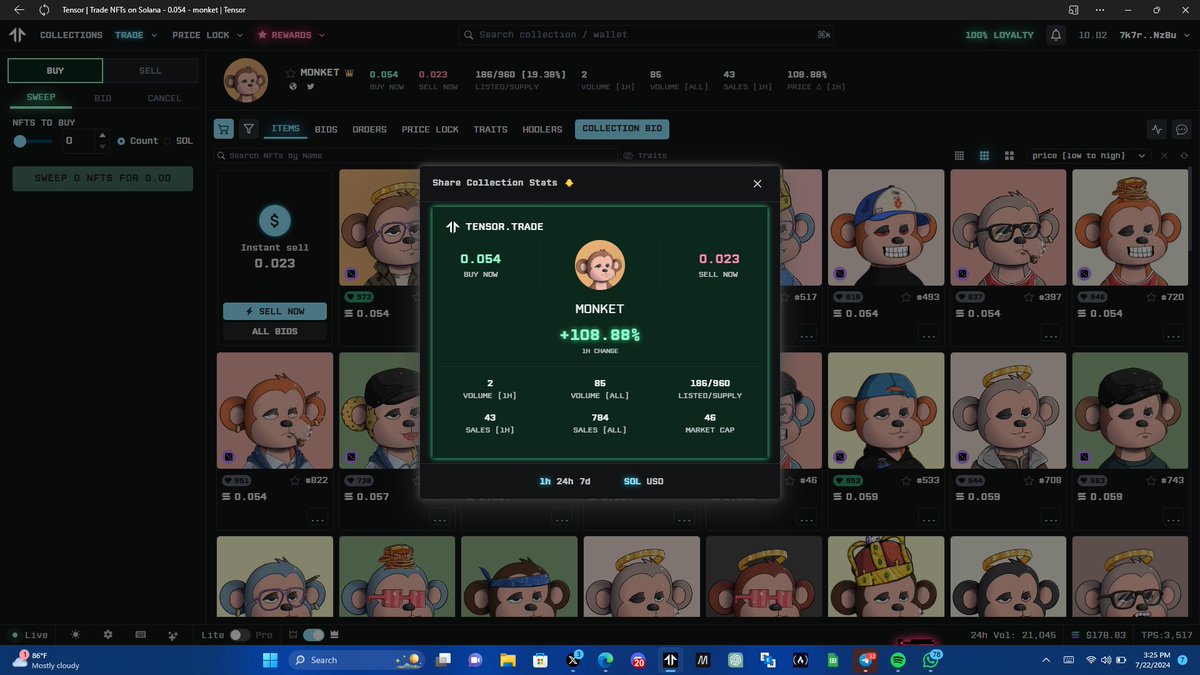Switch to the dense grid view icon
The width and height of the screenshot is (1200, 675).
click(x=960, y=156)
